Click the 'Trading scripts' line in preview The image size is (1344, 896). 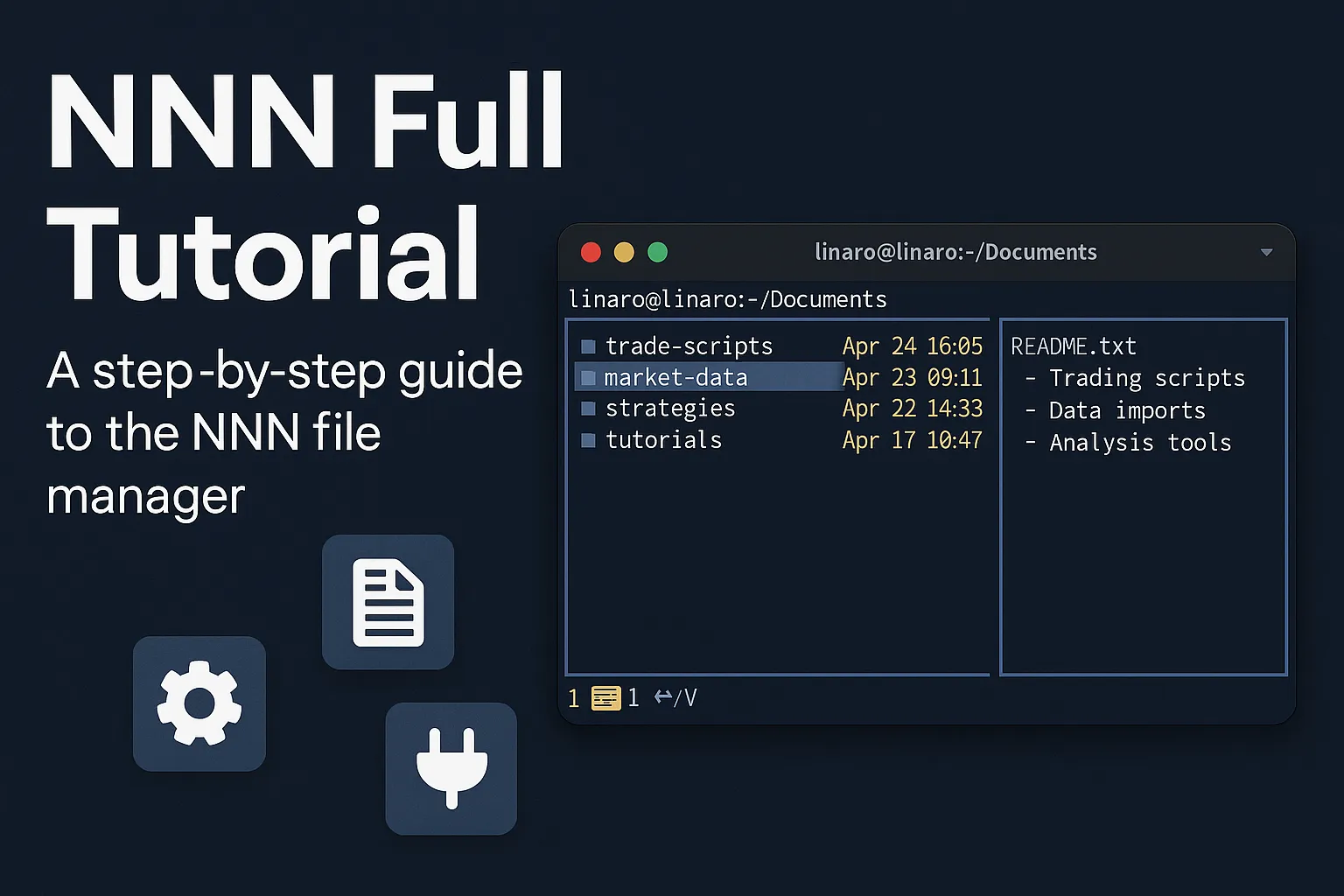1146,378
